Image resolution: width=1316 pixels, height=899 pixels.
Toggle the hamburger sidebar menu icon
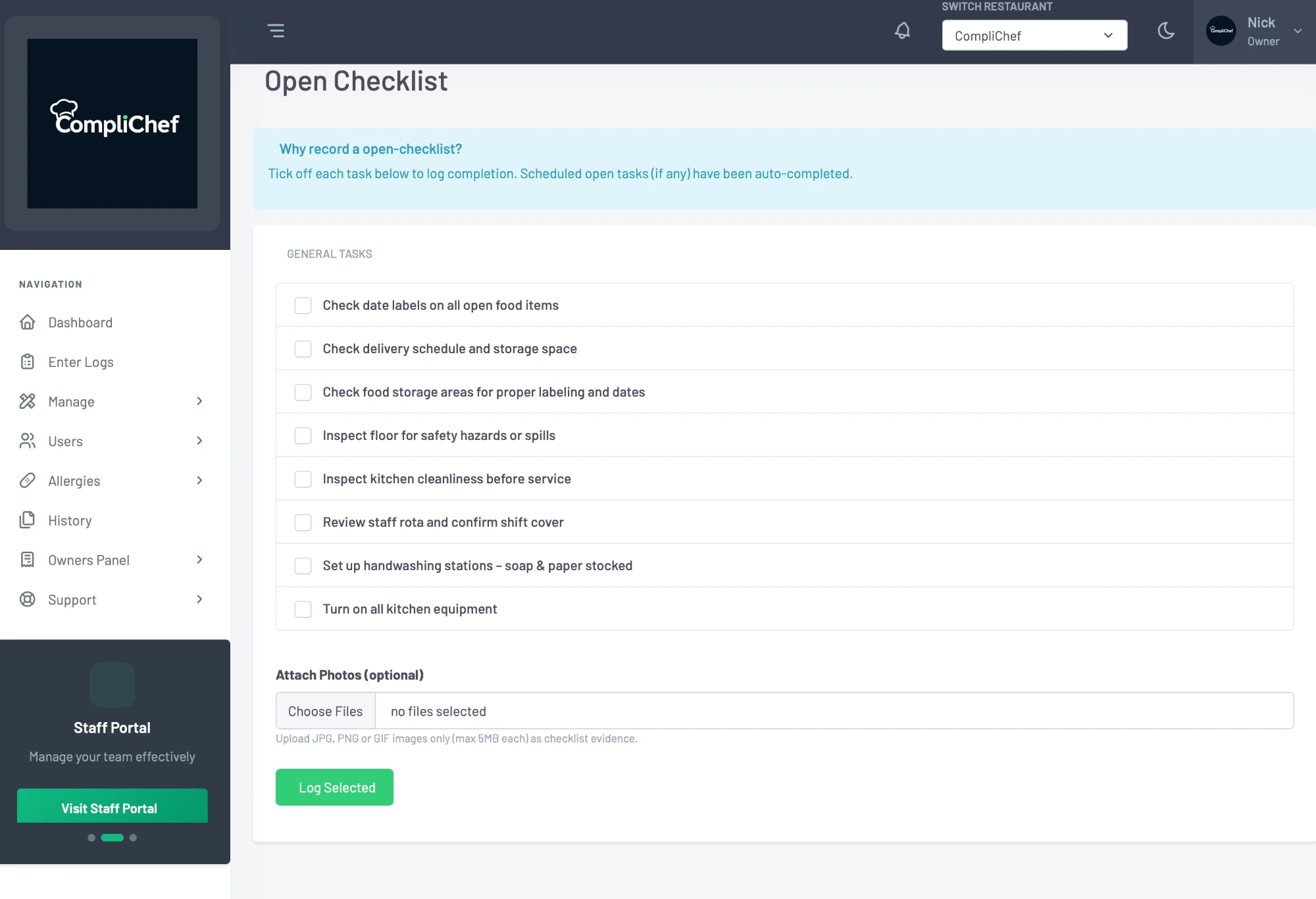(x=276, y=31)
